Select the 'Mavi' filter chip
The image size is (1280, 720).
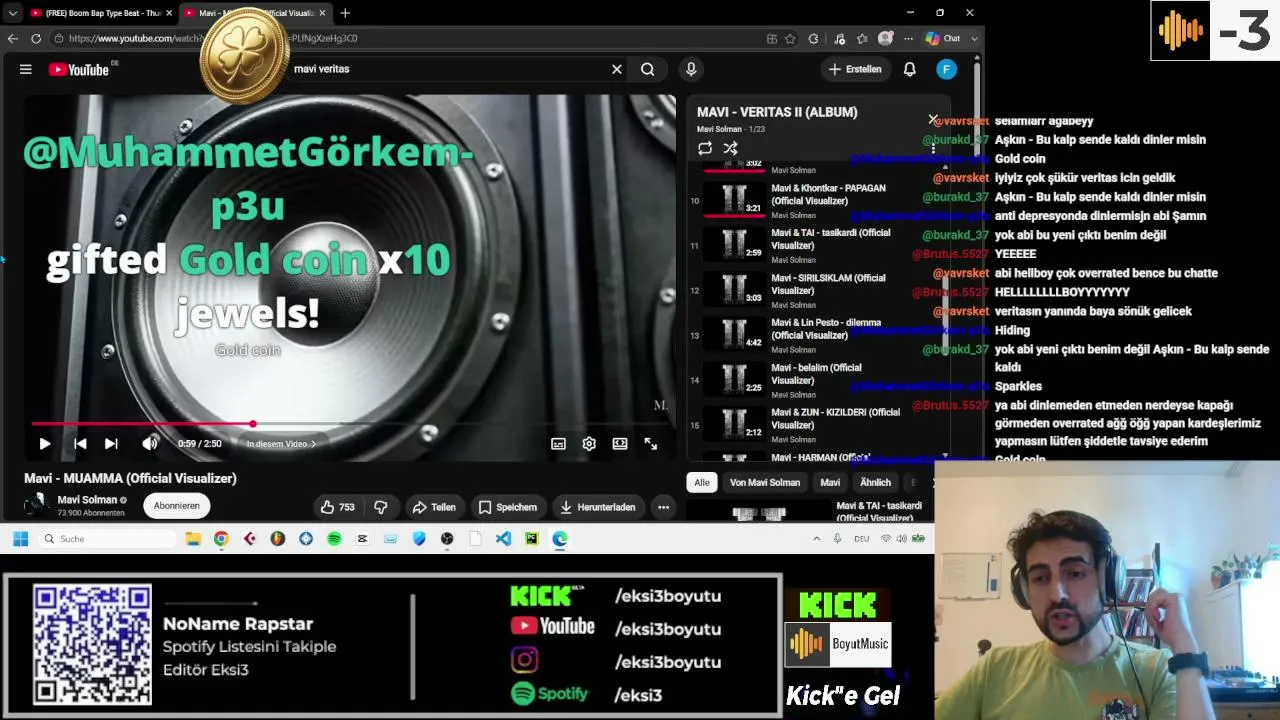click(x=830, y=483)
